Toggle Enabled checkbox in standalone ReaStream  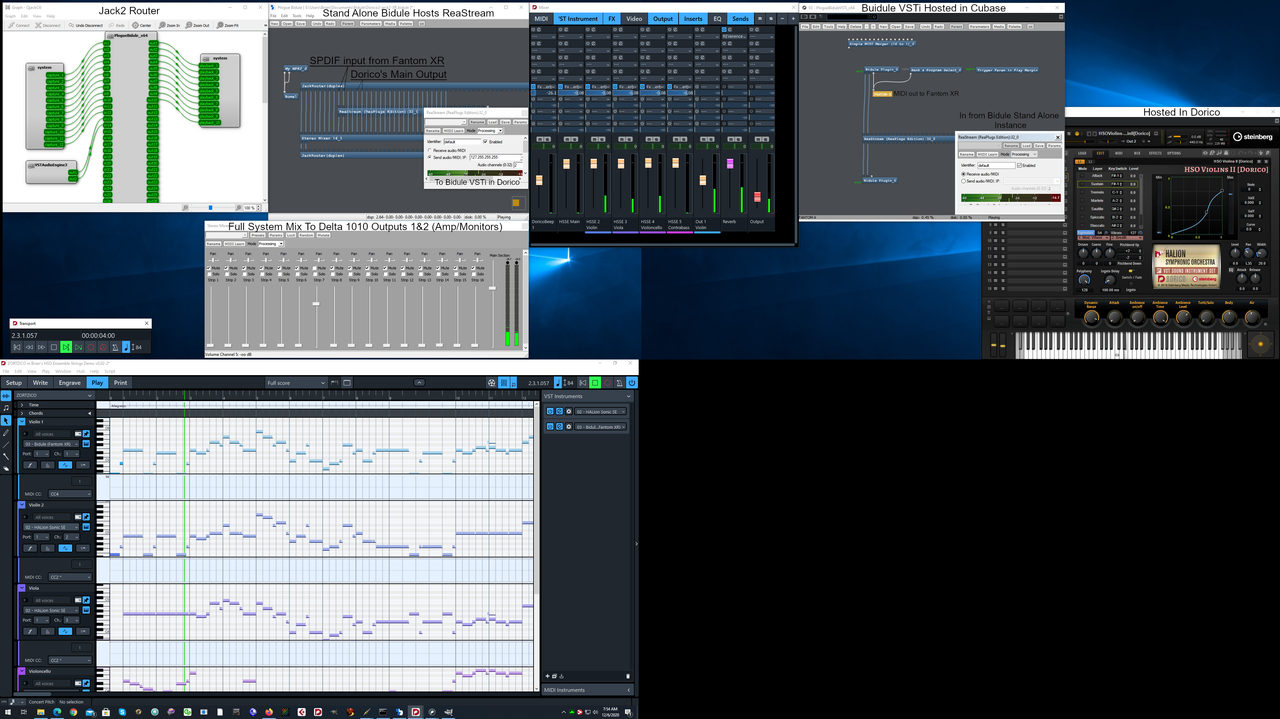click(x=486, y=142)
